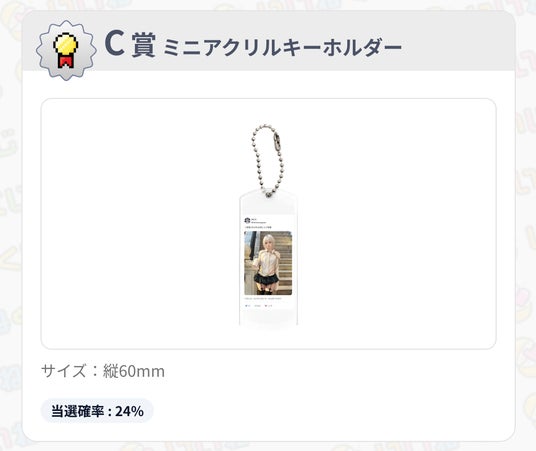Click the yellow medal circle in badge
536x451 pixels.
click(66, 44)
